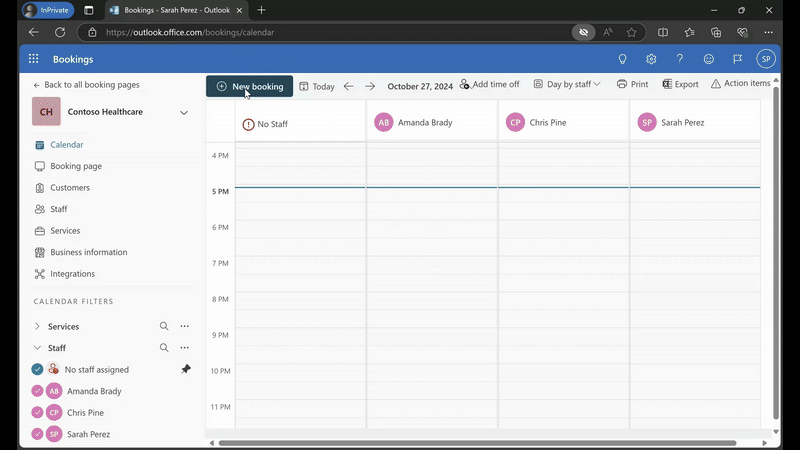Click the pin icon beside No staff assigned
Screen dimensions: 800x450
coord(186,369)
